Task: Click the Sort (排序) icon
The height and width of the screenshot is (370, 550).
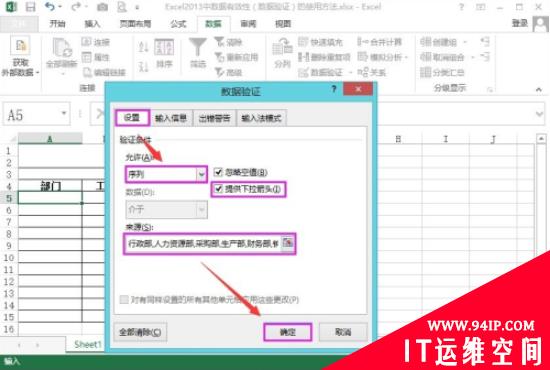Action: tap(164, 47)
